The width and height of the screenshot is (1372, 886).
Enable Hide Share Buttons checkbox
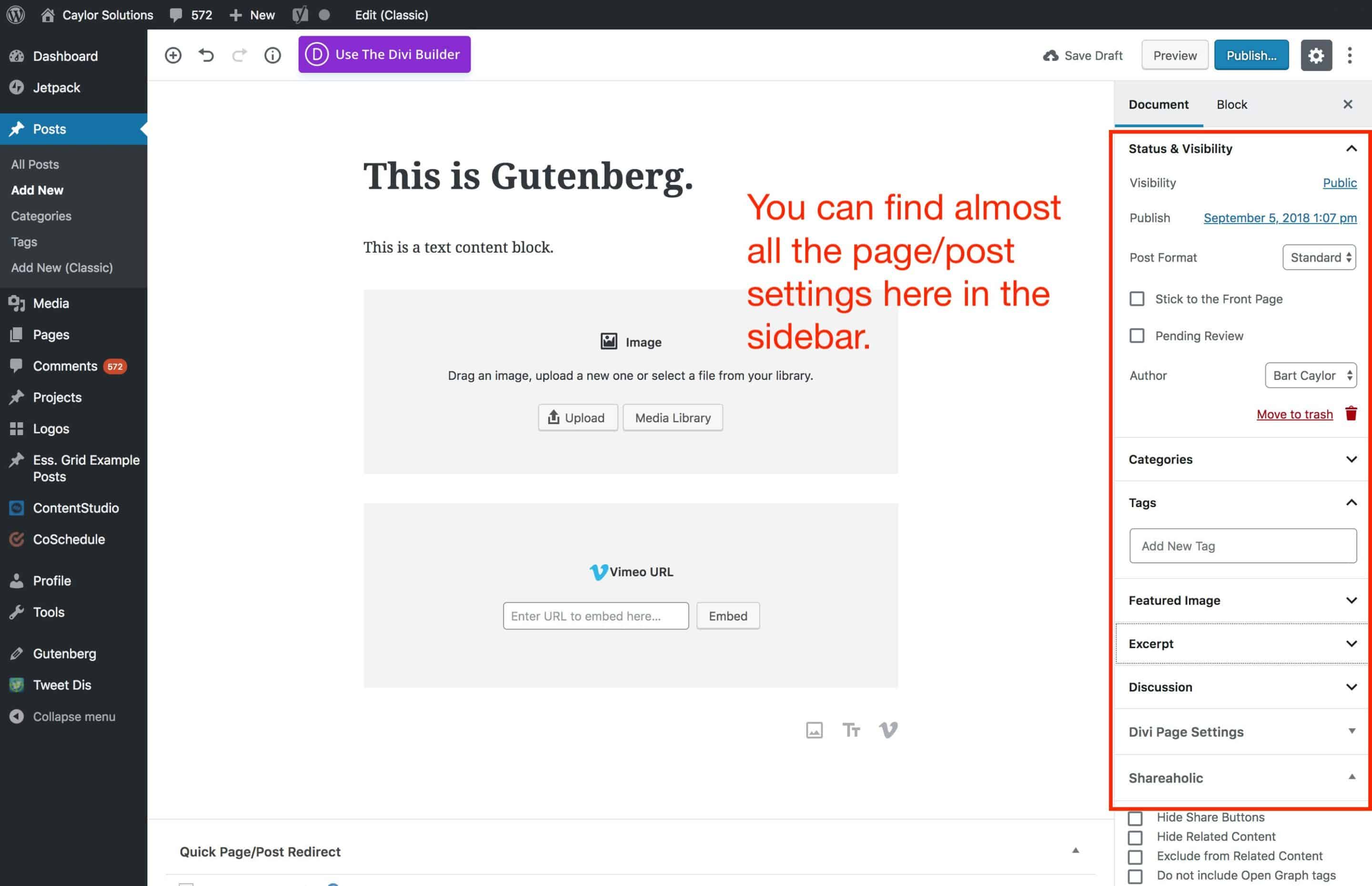1134,818
